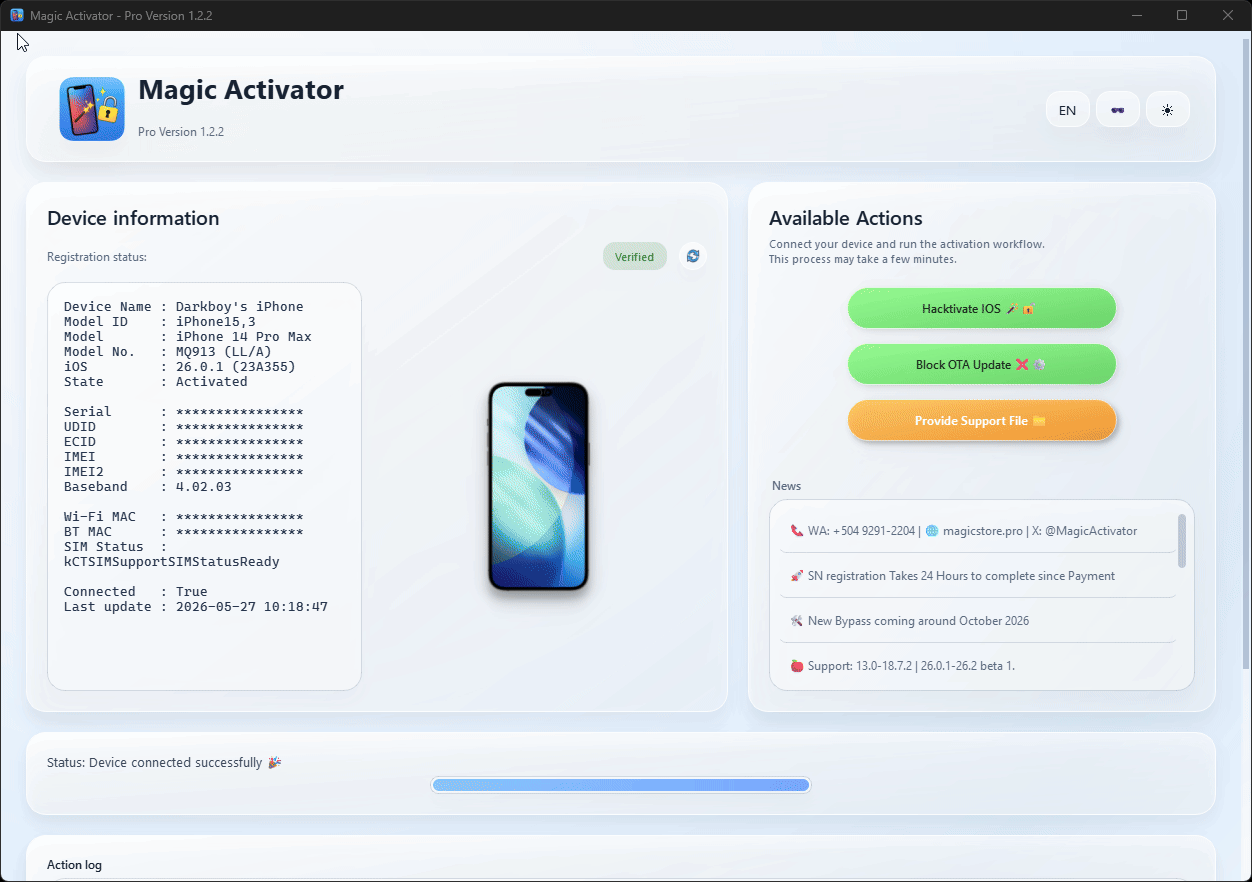Screen dimensions: 1252x882
Task: Switch theme with the sun icon
Action: click(x=1167, y=110)
